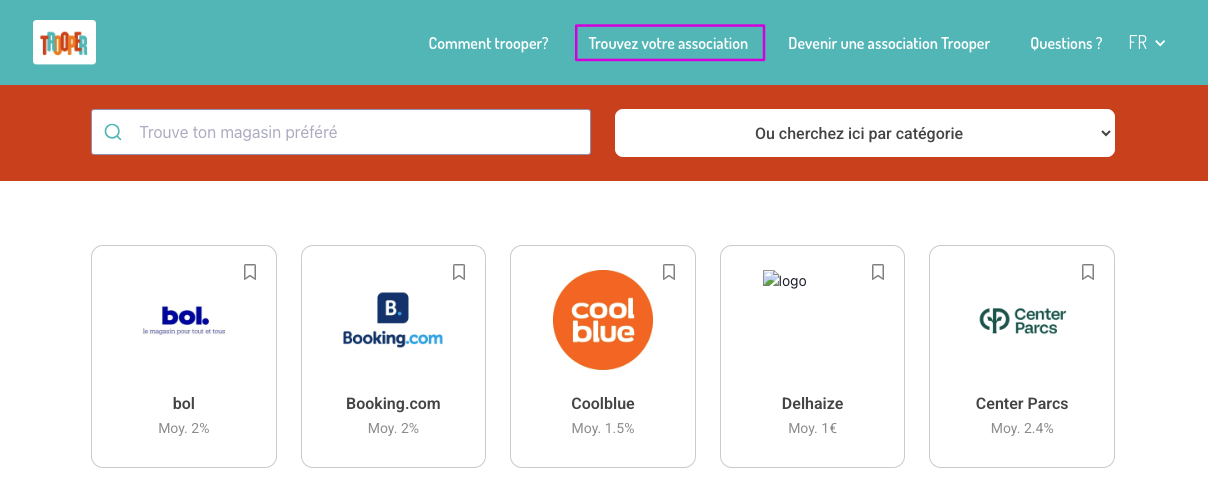The width and height of the screenshot is (1208, 480).
Task: Click the chevron next to FR
Action: click(x=1160, y=43)
